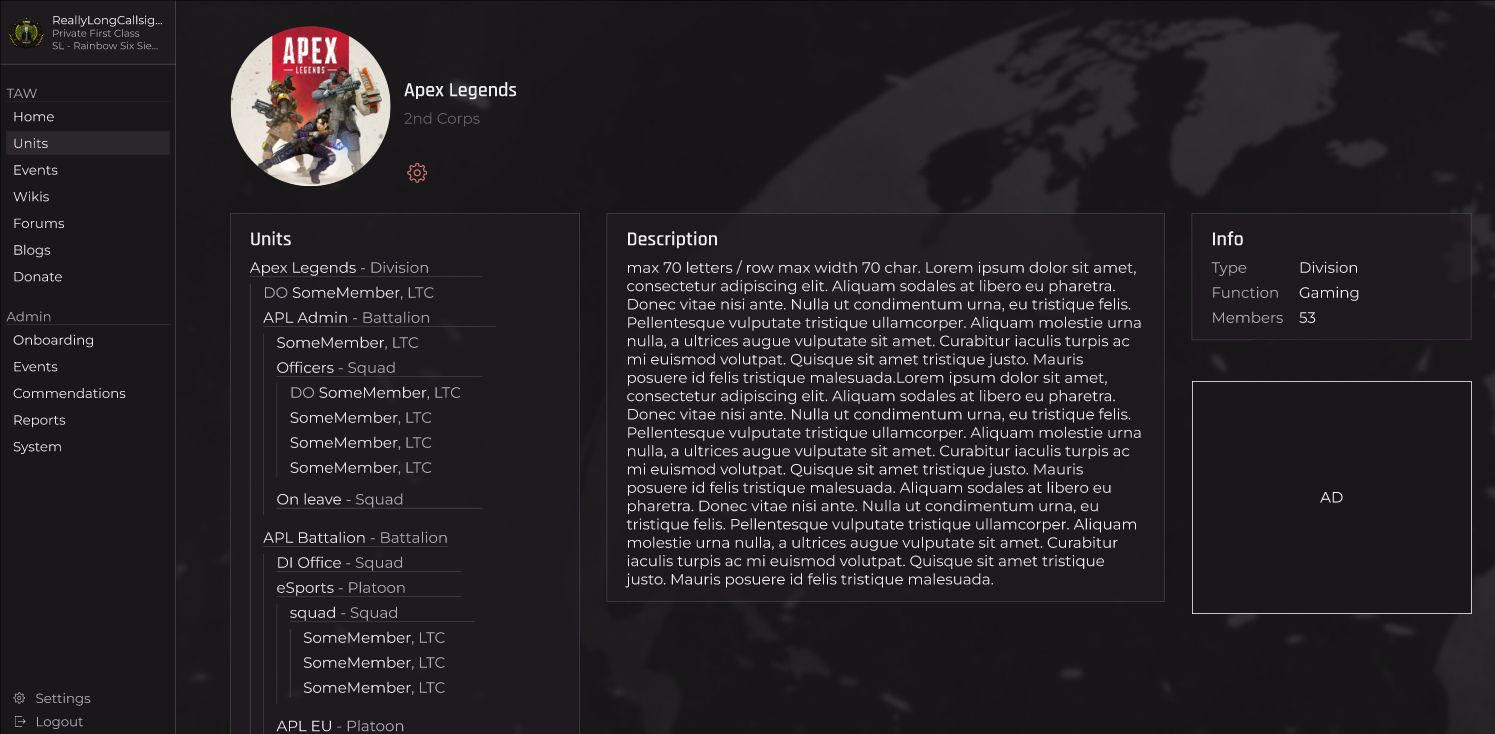The height and width of the screenshot is (734, 1495).
Task: Click the Info panel heading
Action: [1227, 239]
